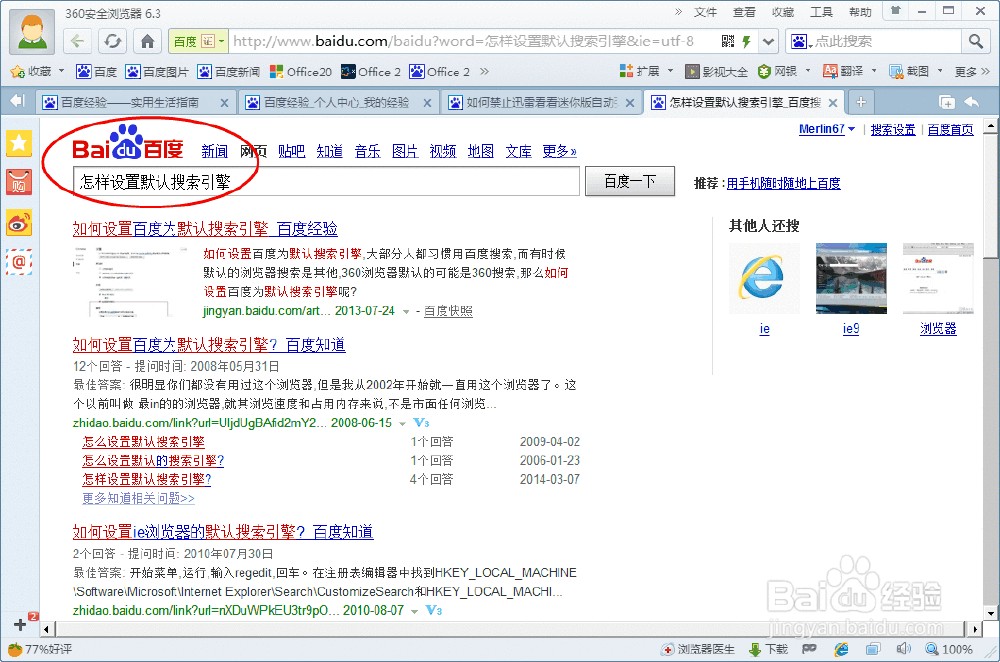
Task: Open the 文件 menu
Action: (x=705, y=12)
